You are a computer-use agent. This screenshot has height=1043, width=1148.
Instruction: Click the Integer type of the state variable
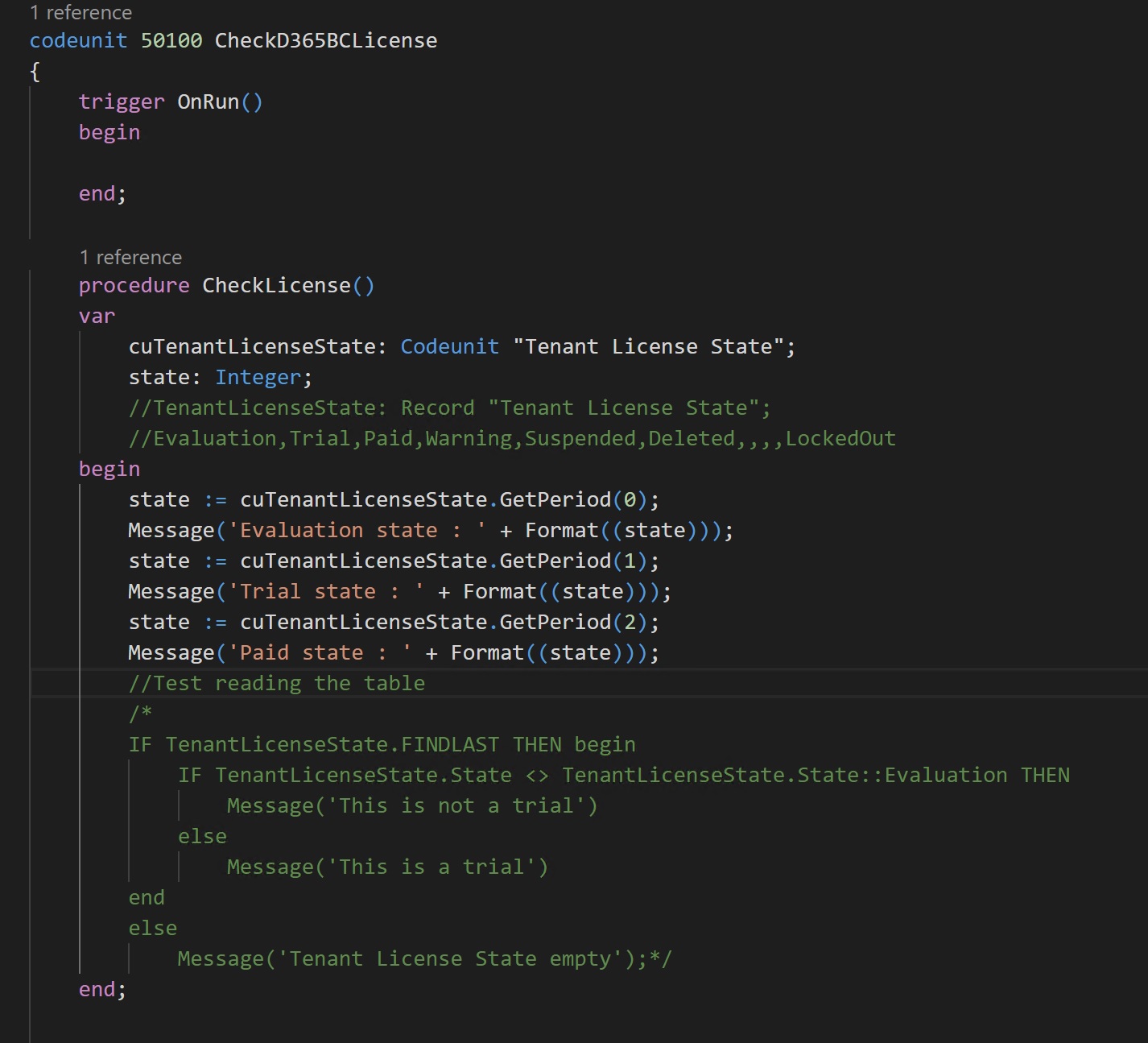258,376
